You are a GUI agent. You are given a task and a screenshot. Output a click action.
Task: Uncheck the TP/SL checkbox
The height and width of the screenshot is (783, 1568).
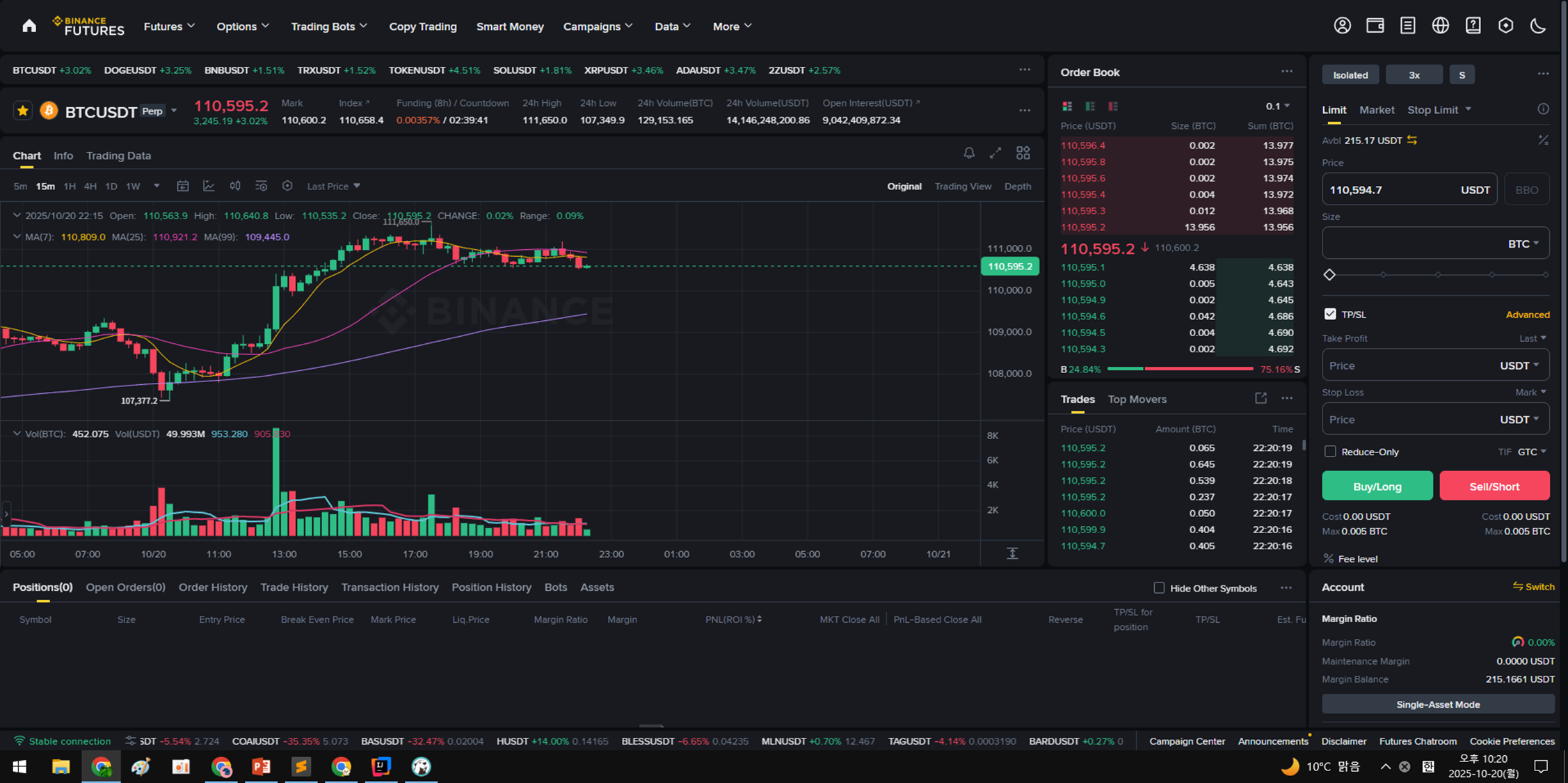coord(1330,314)
